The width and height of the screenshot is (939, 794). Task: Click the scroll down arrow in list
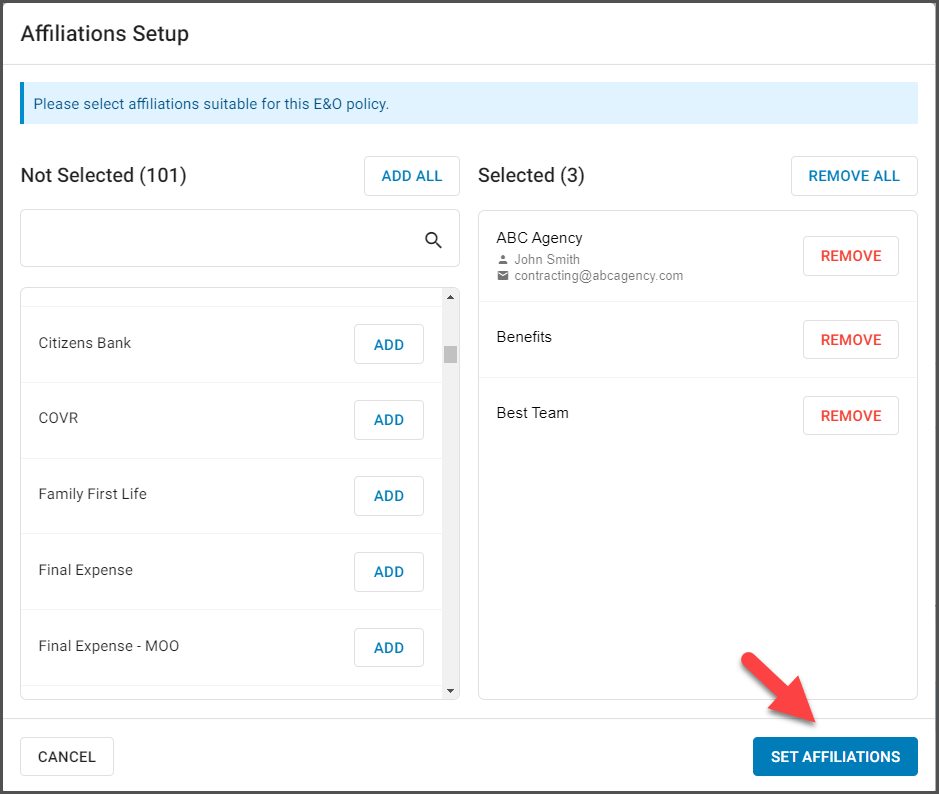click(450, 691)
